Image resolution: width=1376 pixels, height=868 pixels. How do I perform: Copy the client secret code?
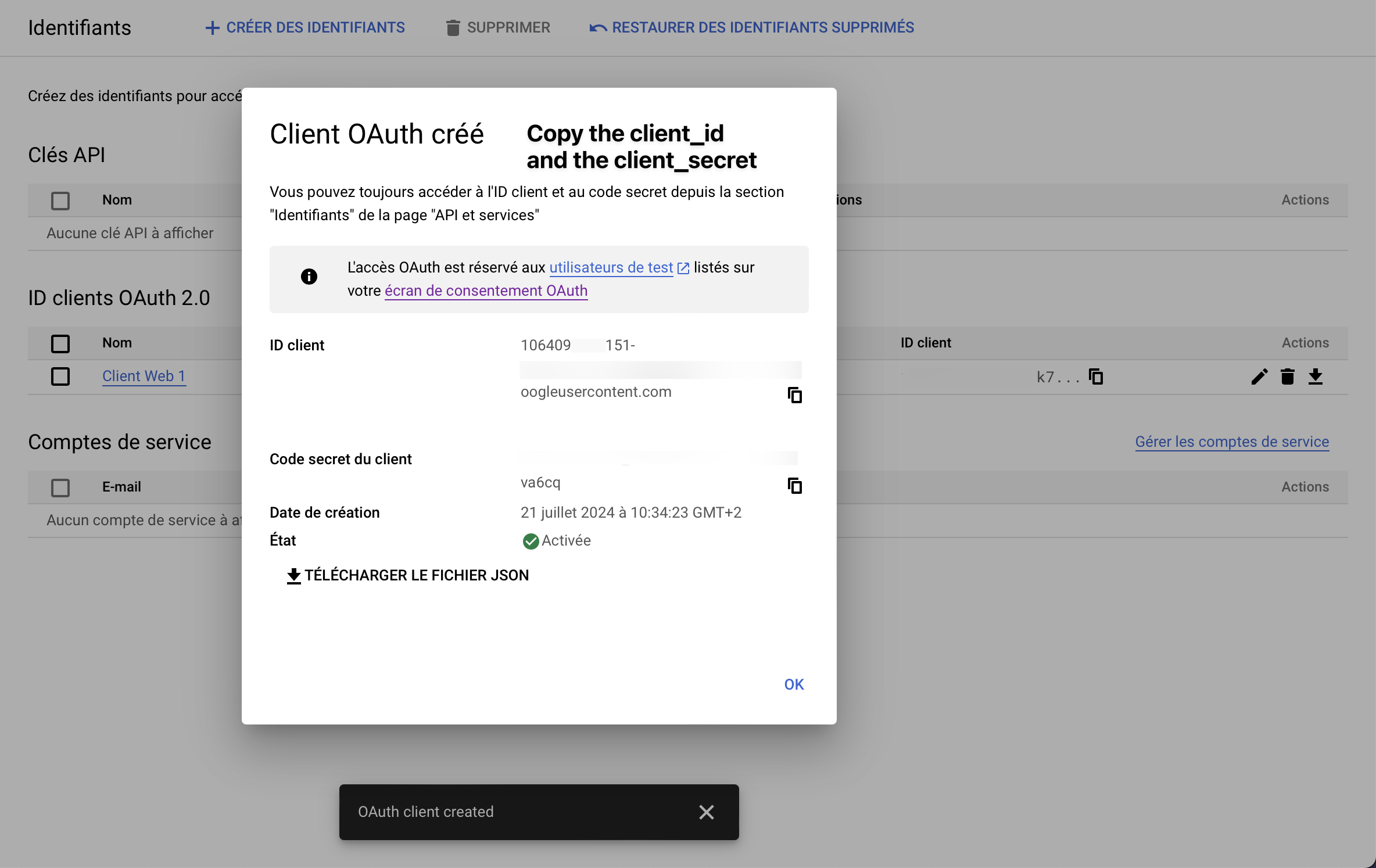[x=794, y=485]
